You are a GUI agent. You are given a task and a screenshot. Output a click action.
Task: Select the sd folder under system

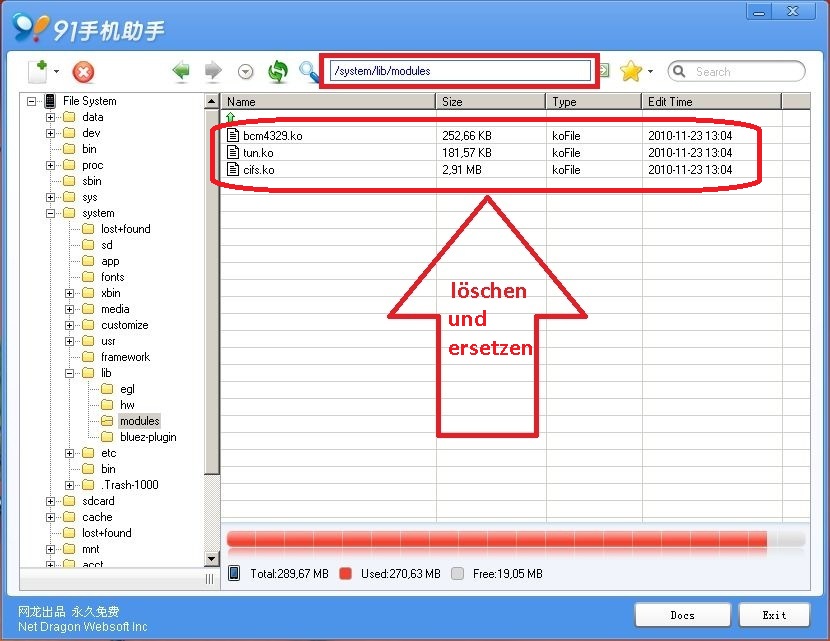click(x=107, y=245)
